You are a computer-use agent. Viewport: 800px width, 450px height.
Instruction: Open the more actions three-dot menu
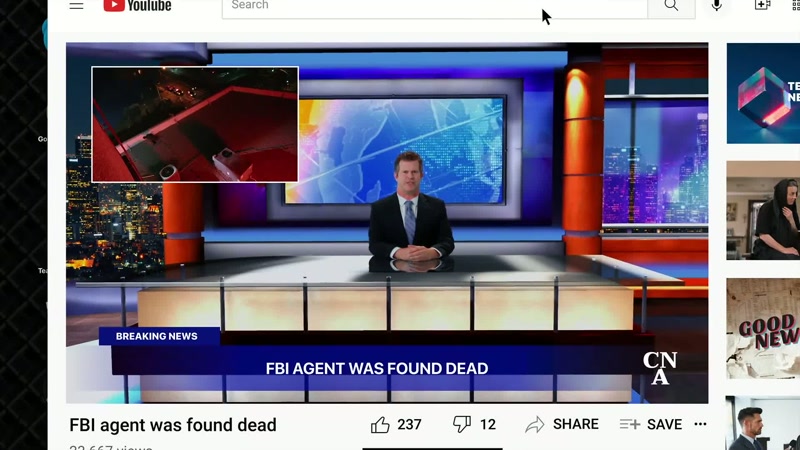click(x=701, y=424)
